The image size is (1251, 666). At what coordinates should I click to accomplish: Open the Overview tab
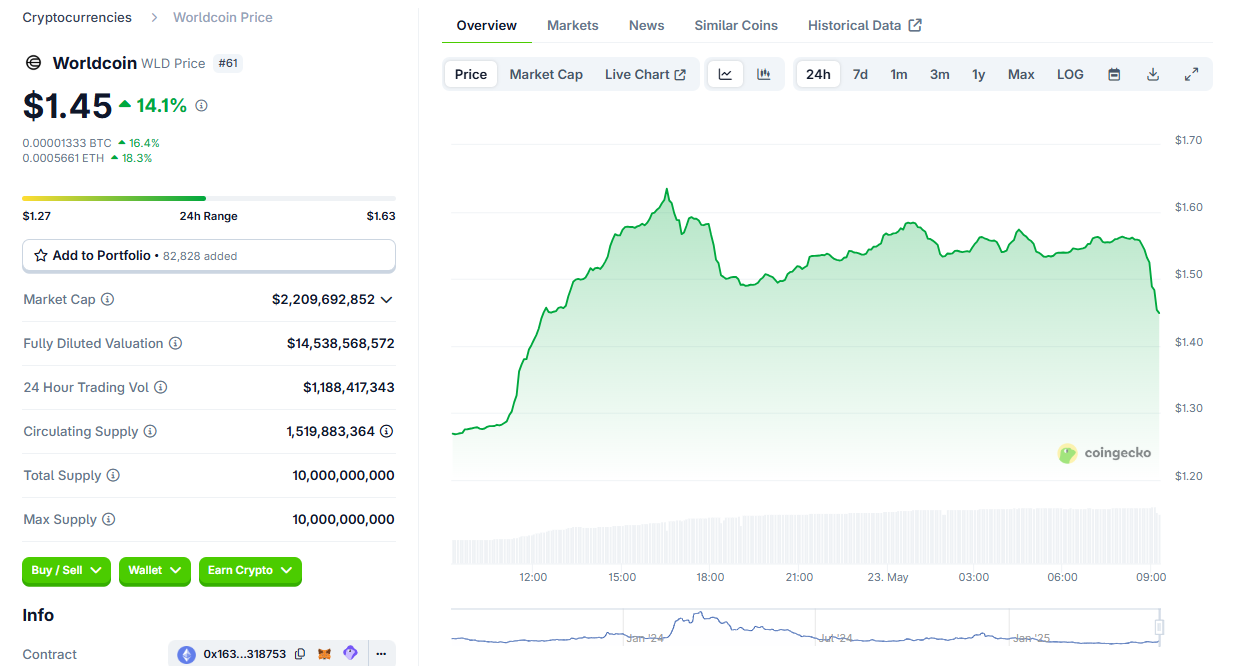point(487,25)
